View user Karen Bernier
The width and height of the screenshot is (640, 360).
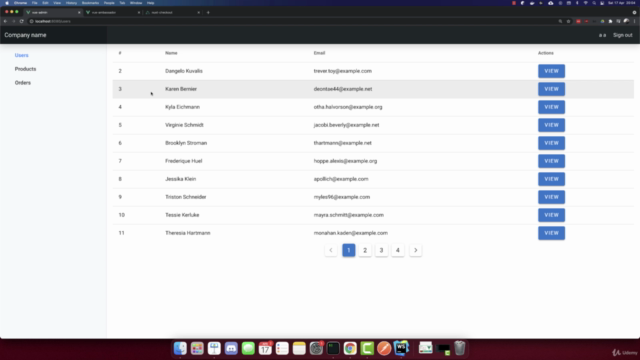pyautogui.click(x=551, y=89)
